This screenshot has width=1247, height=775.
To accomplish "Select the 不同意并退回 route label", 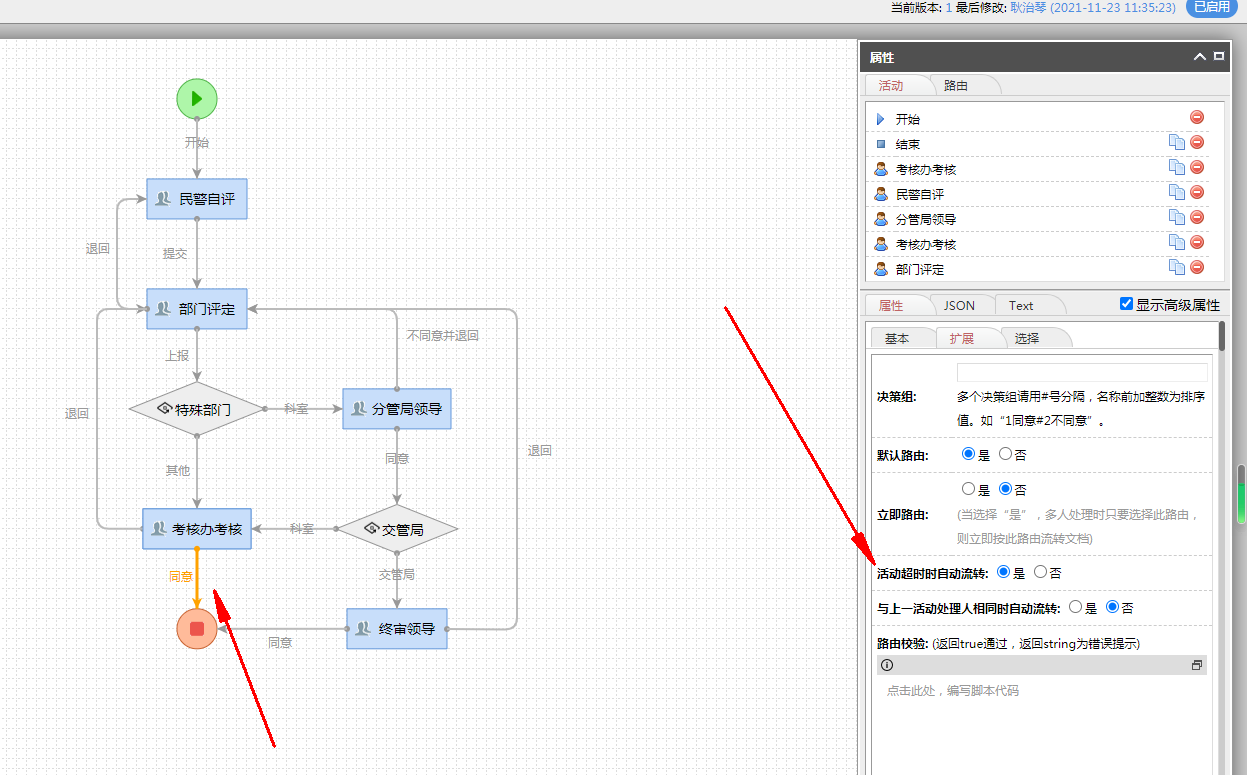I will 443,335.
